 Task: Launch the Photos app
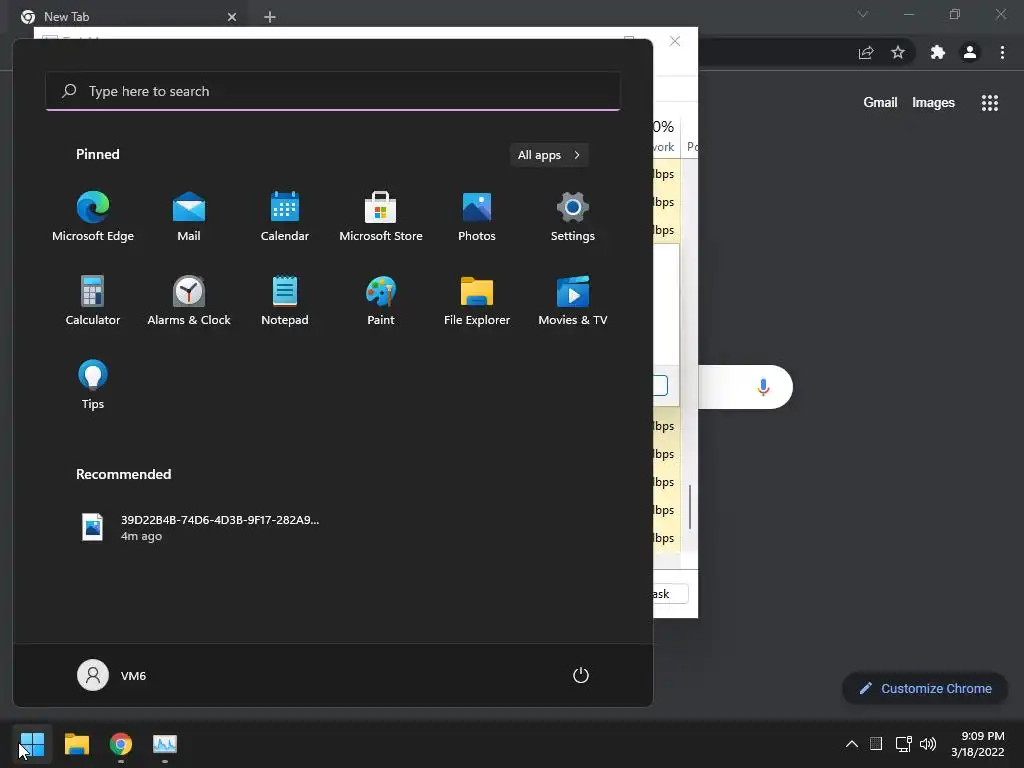(x=477, y=217)
